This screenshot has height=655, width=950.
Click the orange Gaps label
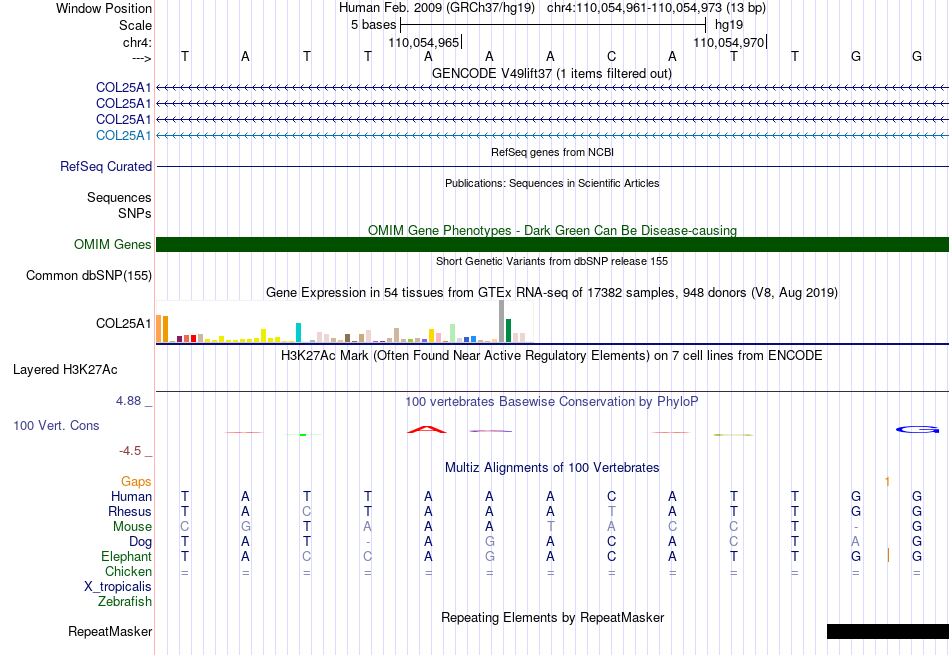(x=136, y=481)
